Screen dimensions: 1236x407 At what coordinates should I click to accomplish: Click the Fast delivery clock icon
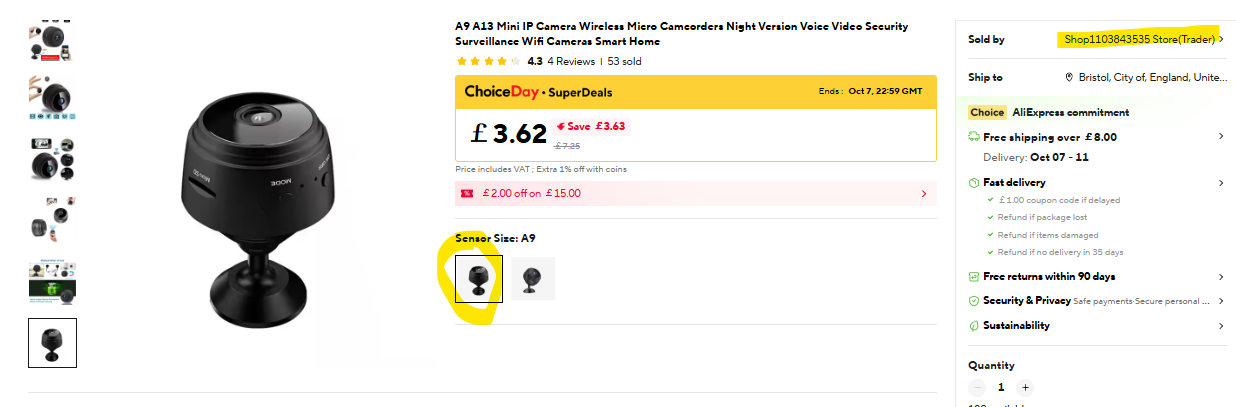974,183
